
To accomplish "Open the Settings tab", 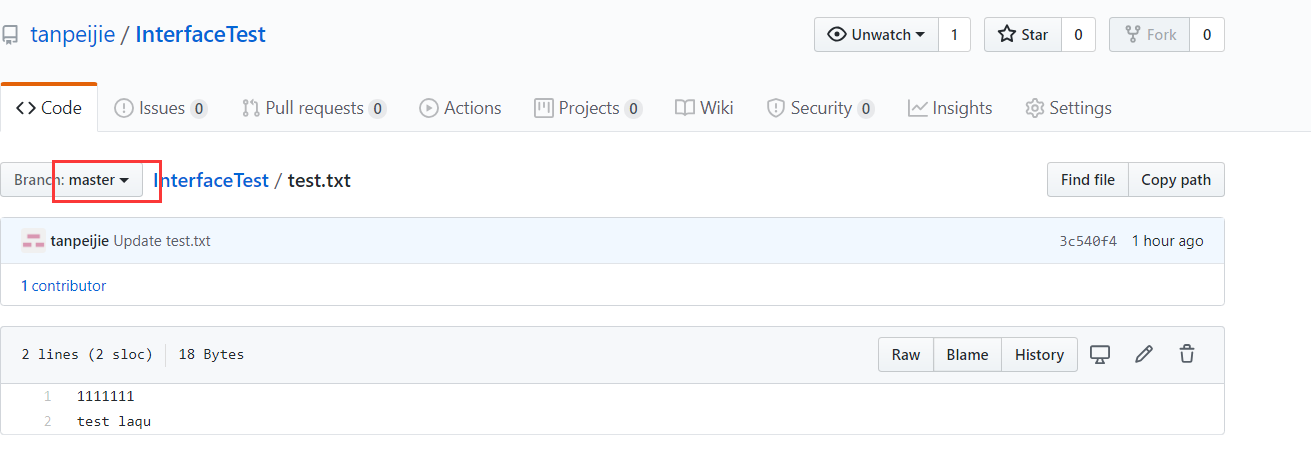I will point(1068,108).
